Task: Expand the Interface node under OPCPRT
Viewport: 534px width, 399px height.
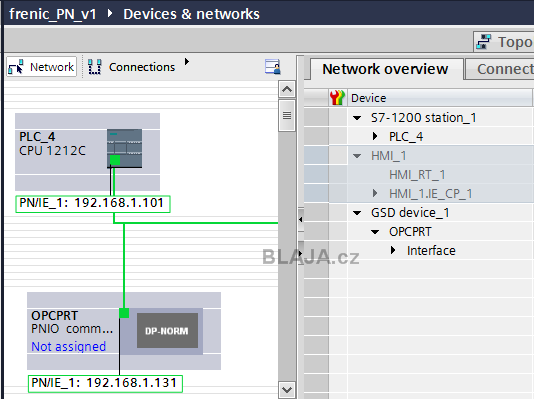Action: coord(393,251)
